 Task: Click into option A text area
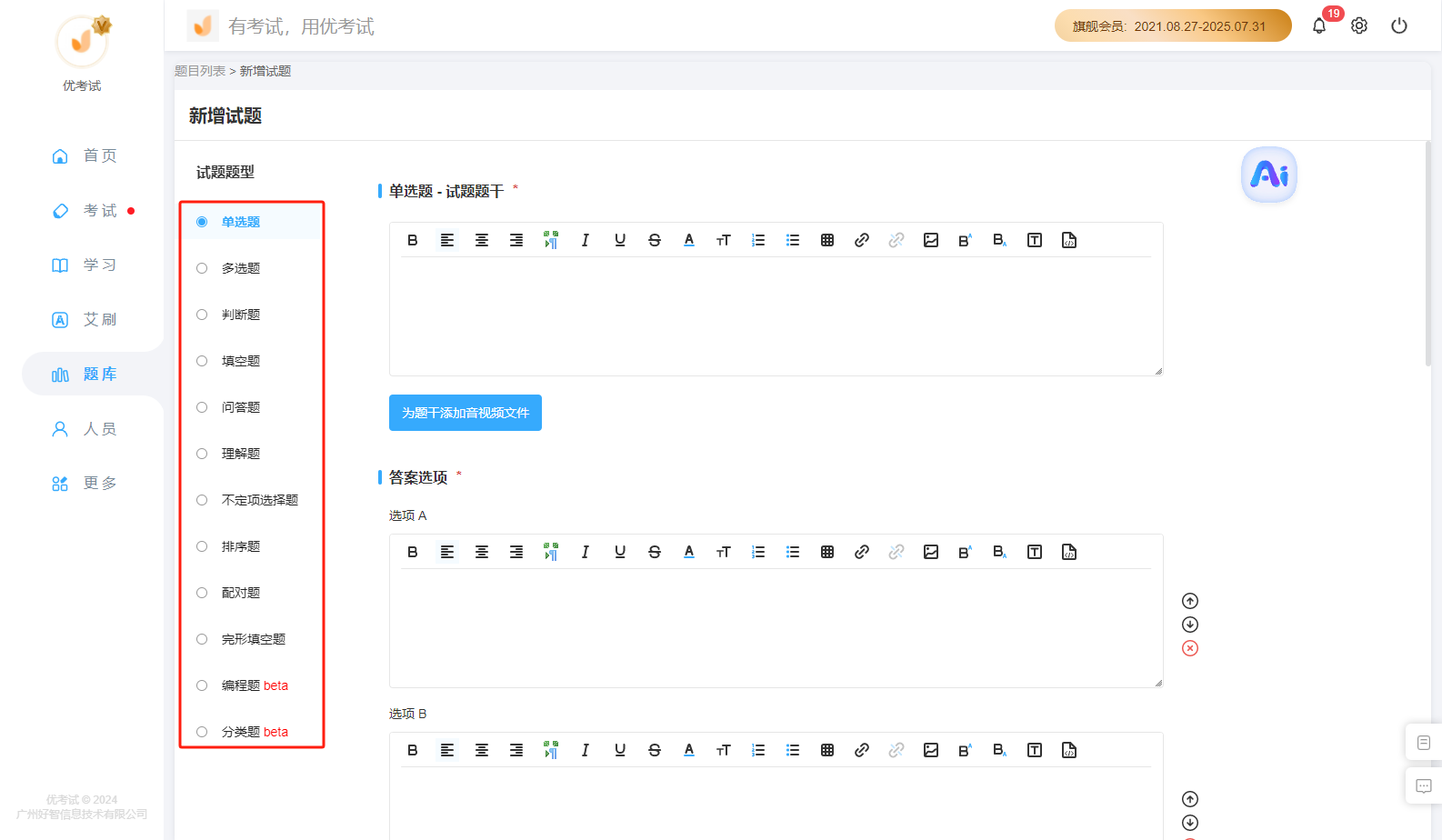[x=776, y=627]
